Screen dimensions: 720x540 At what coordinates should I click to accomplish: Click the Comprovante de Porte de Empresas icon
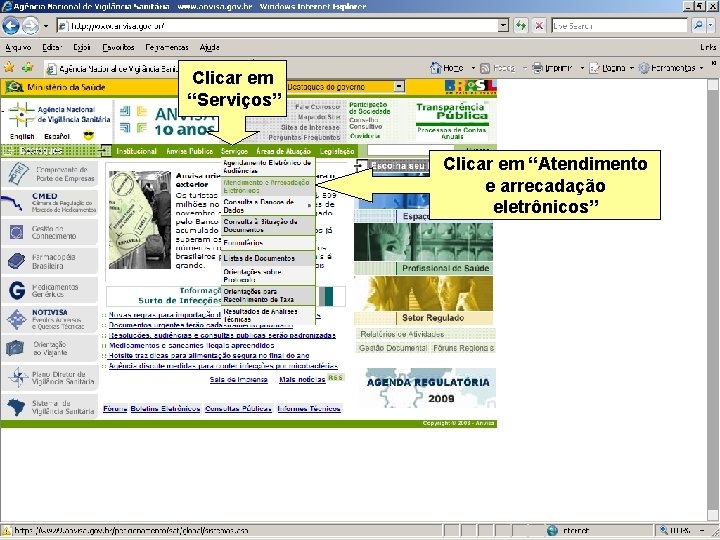(18, 174)
